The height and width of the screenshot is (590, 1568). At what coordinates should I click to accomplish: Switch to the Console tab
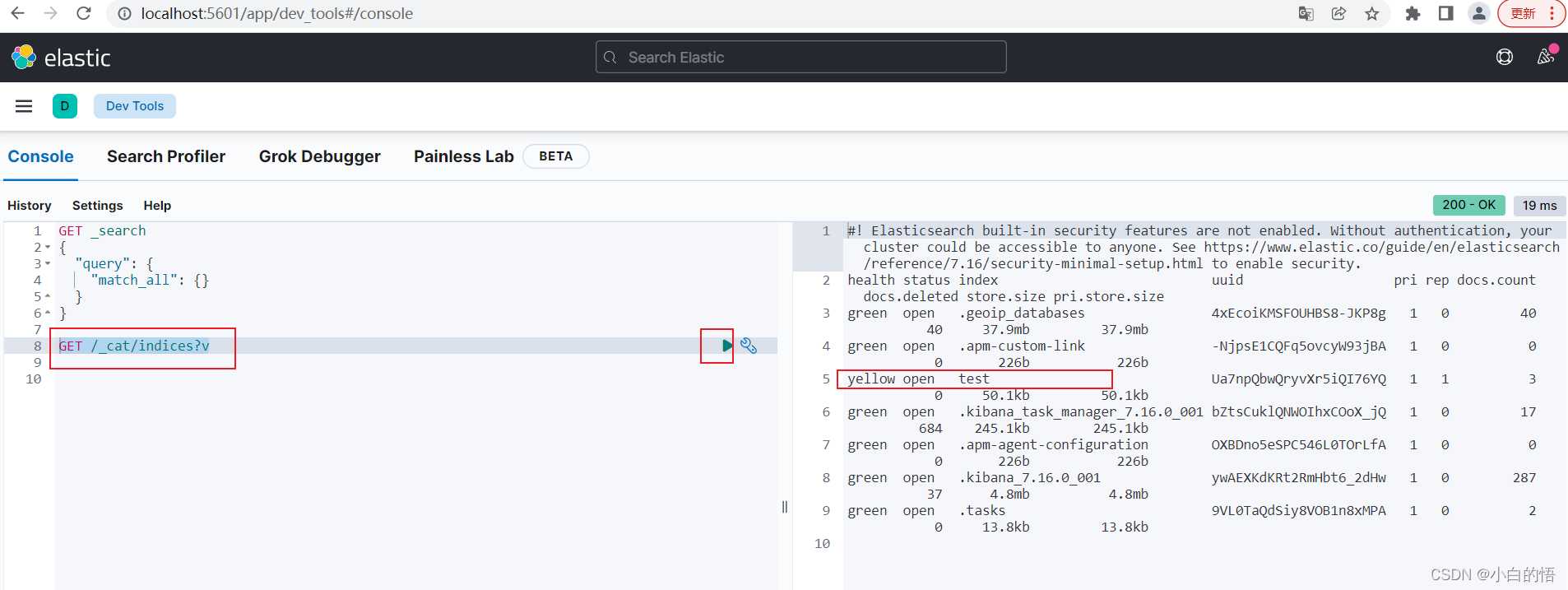tap(40, 156)
